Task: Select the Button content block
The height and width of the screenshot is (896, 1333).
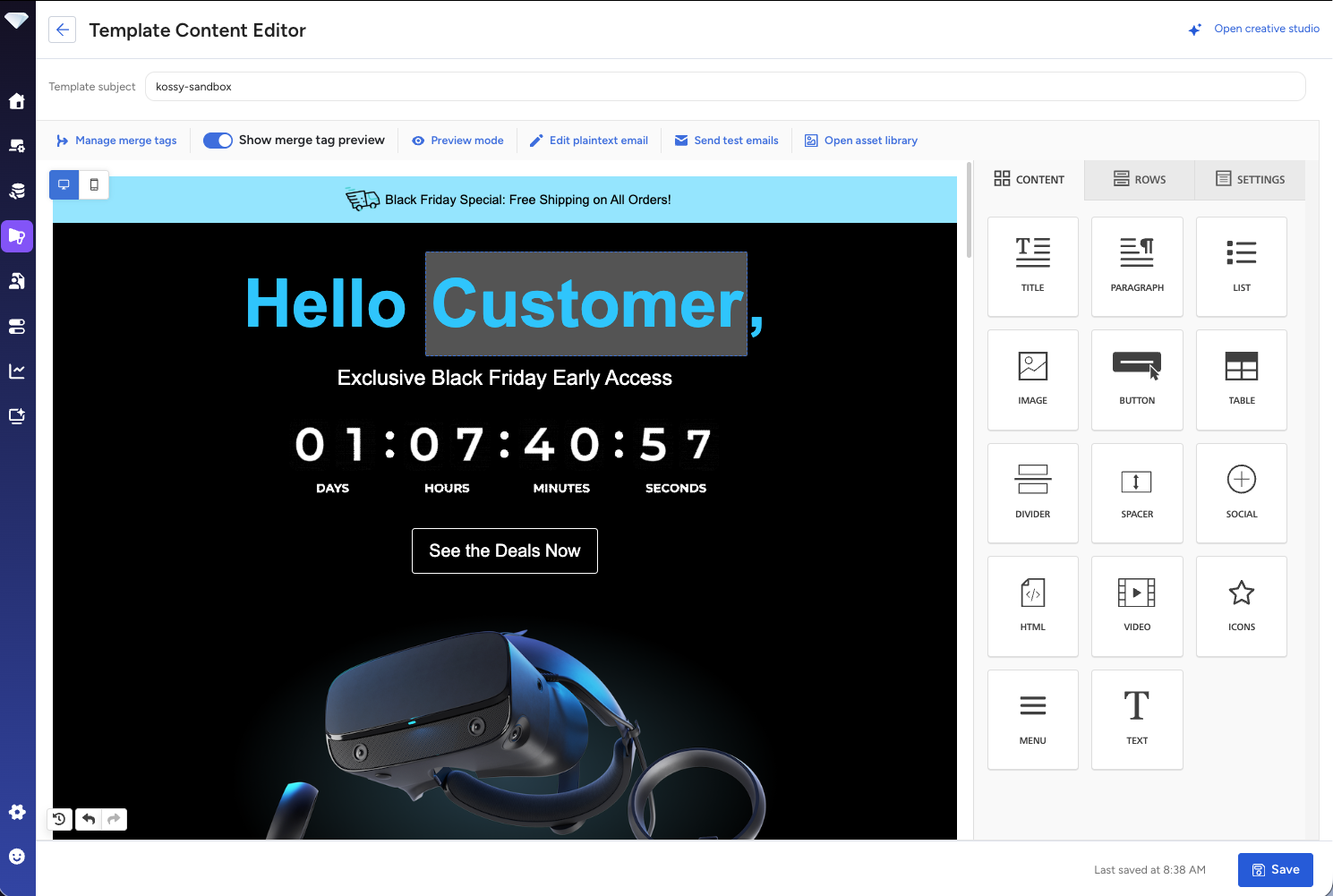Action: click(1137, 380)
